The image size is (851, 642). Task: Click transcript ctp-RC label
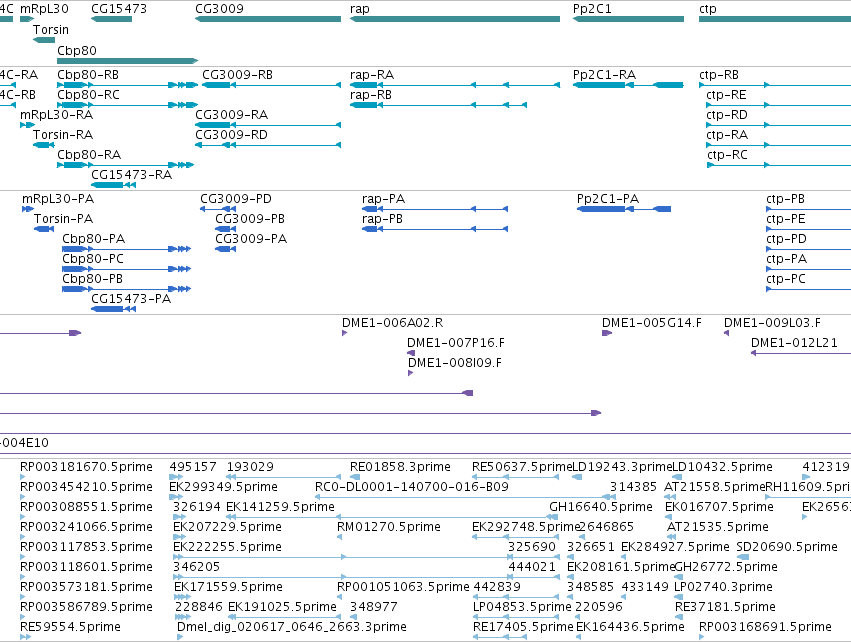[727, 155]
